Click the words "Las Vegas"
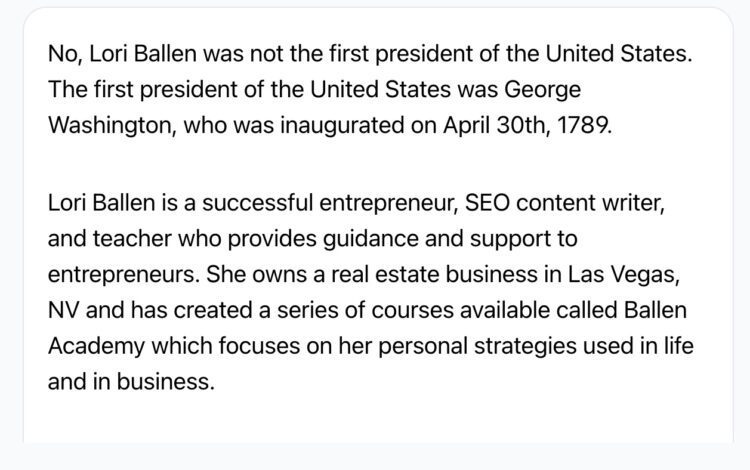 point(623,275)
